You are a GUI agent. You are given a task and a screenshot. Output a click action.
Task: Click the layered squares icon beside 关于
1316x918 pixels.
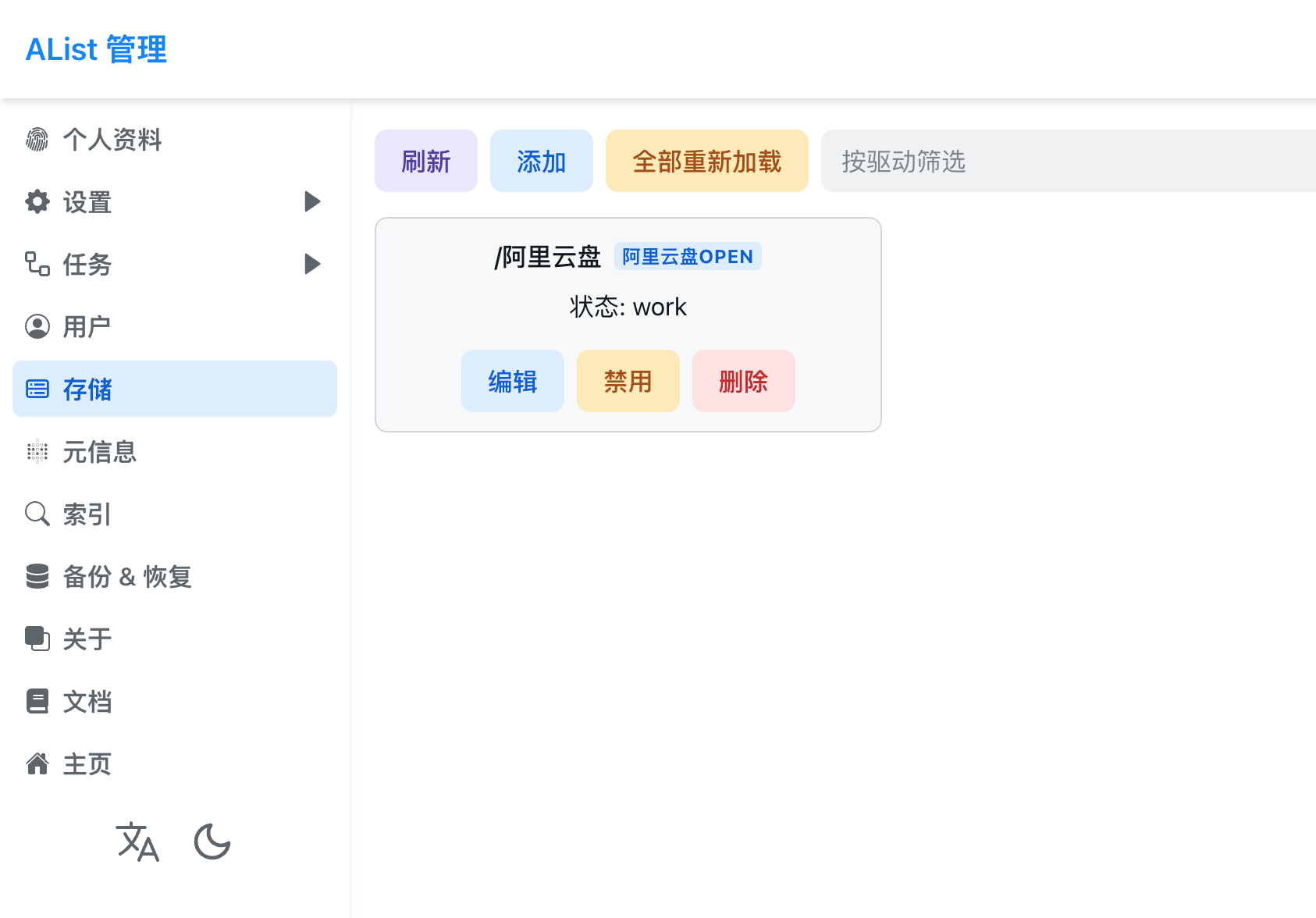(37, 639)
